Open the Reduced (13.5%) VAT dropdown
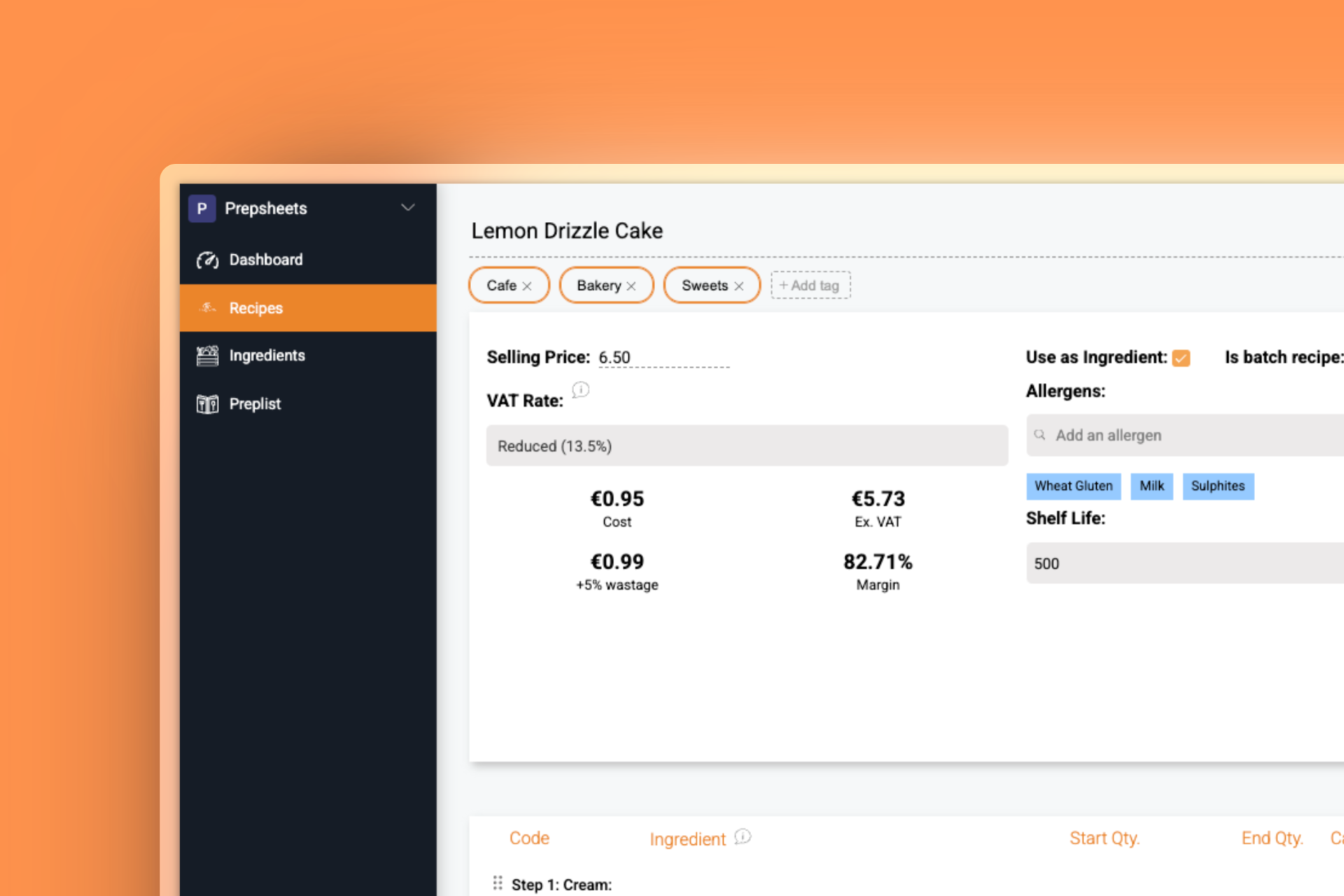 747,446
